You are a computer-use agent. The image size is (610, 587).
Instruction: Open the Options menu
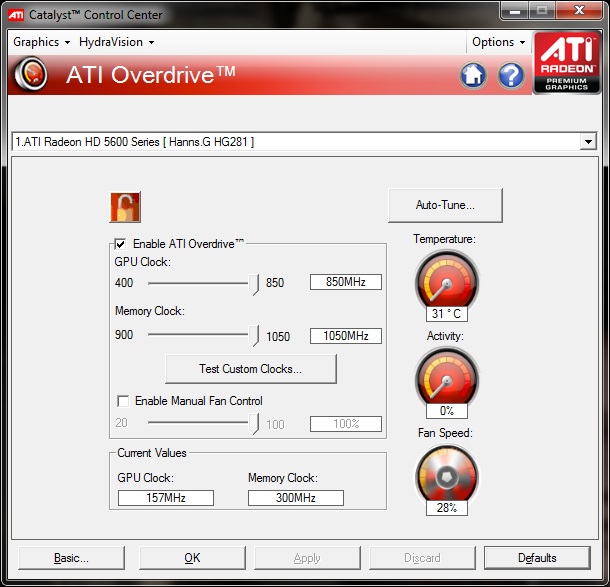[x=498, y=42]
